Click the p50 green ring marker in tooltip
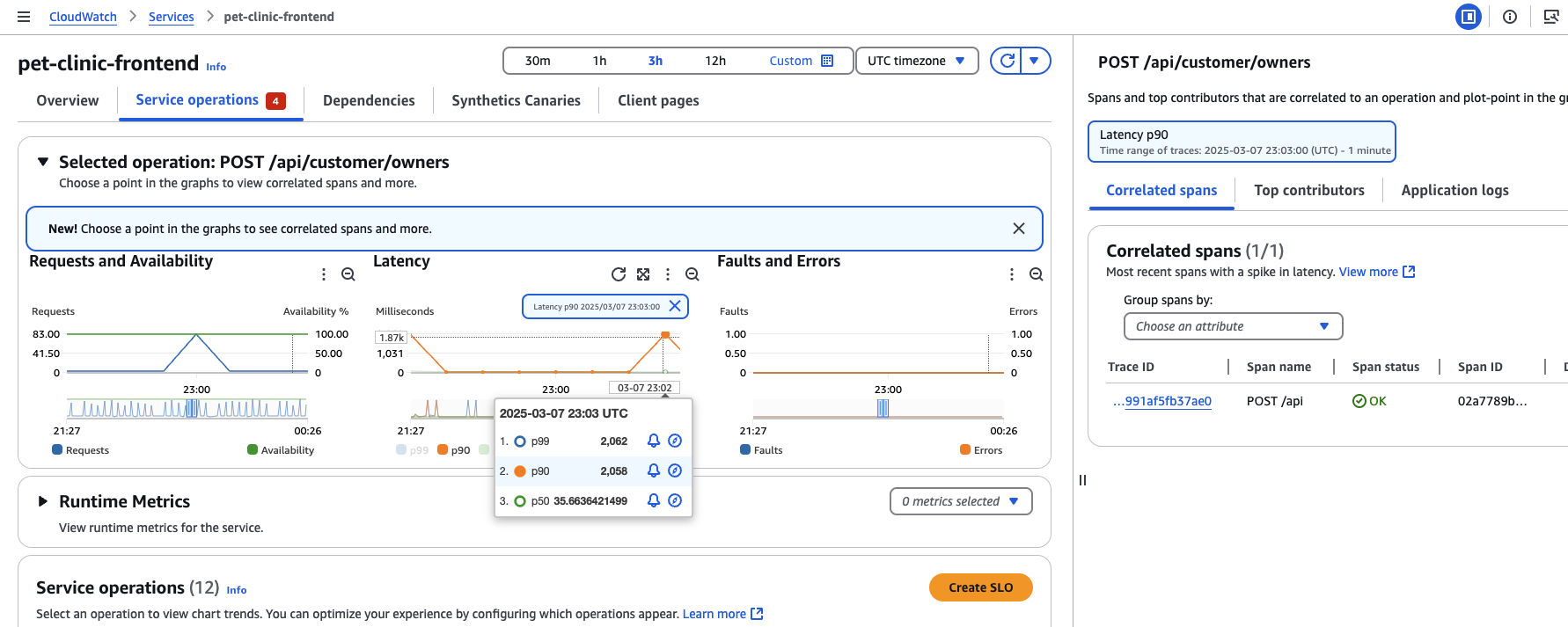This screenshot has height=627, width=1568. tap(520, 501)
